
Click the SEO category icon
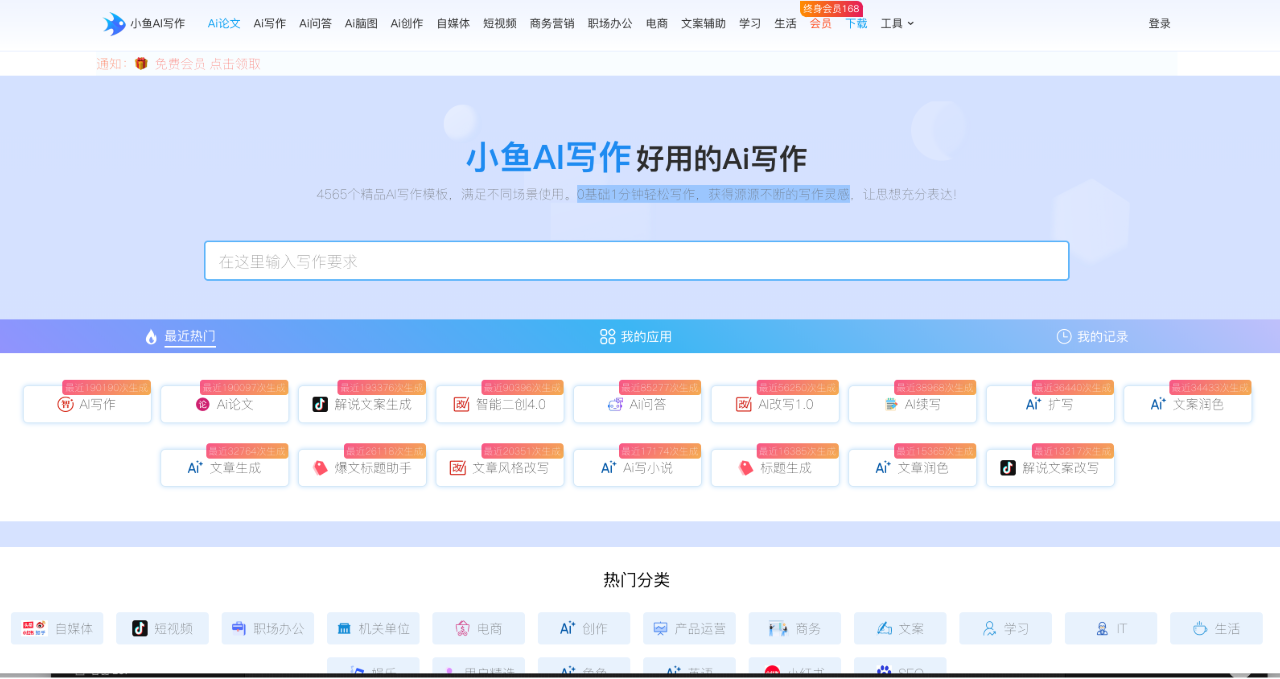[884, 671]
